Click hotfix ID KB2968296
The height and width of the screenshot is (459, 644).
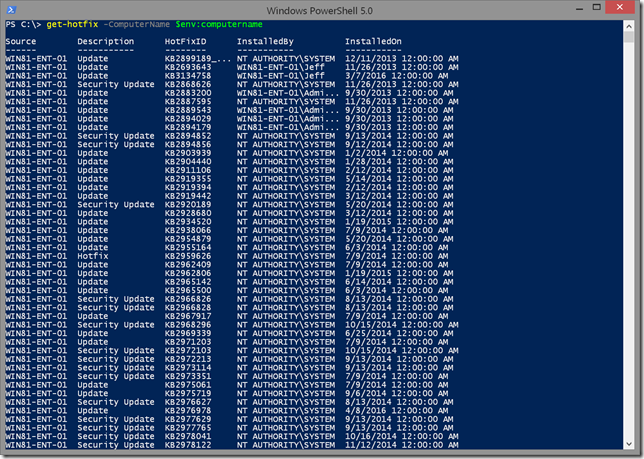click(x=188, y=325)
